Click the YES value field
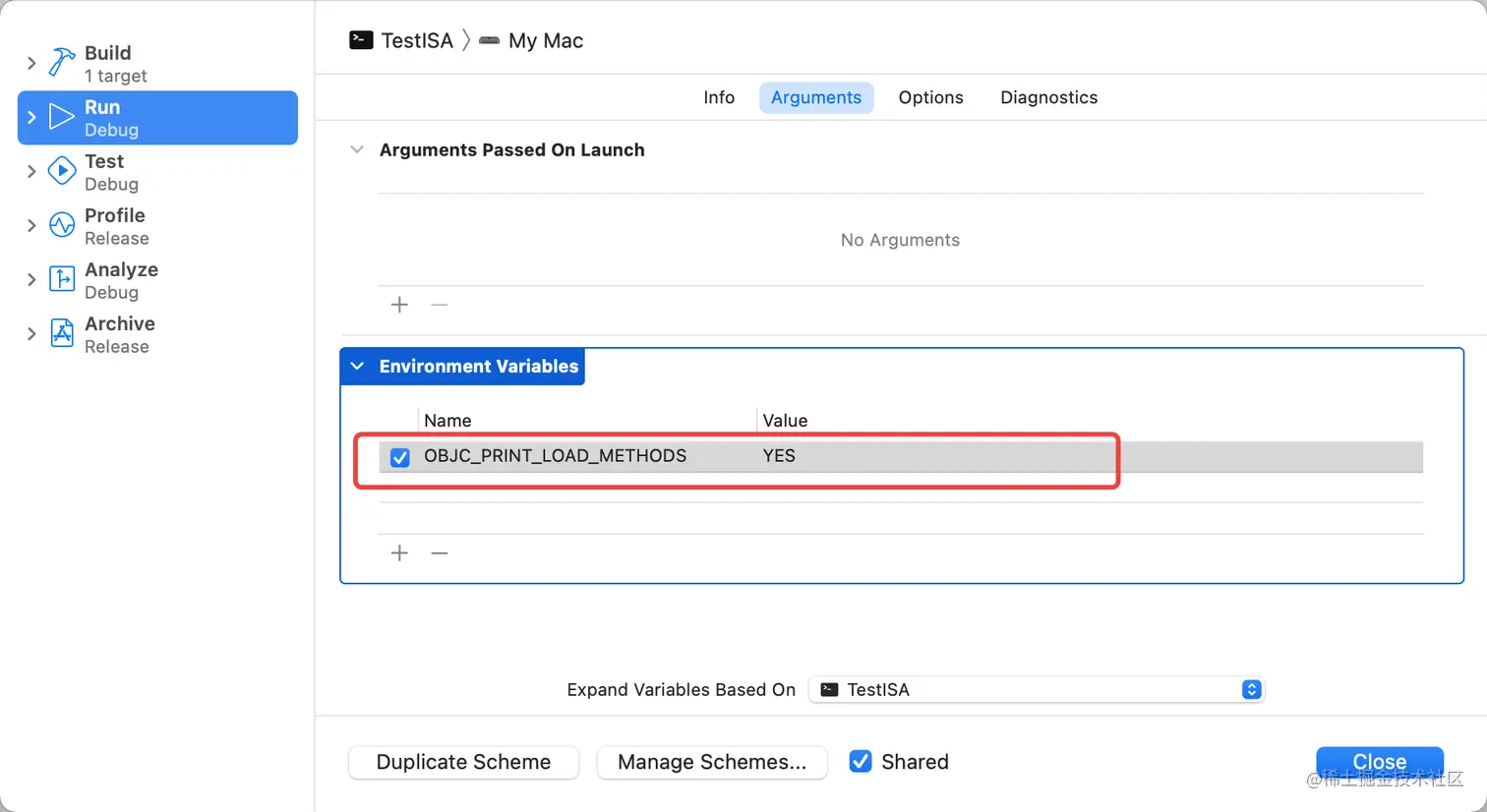This screenshot has height=812, width=1487. tap(779, 456)
